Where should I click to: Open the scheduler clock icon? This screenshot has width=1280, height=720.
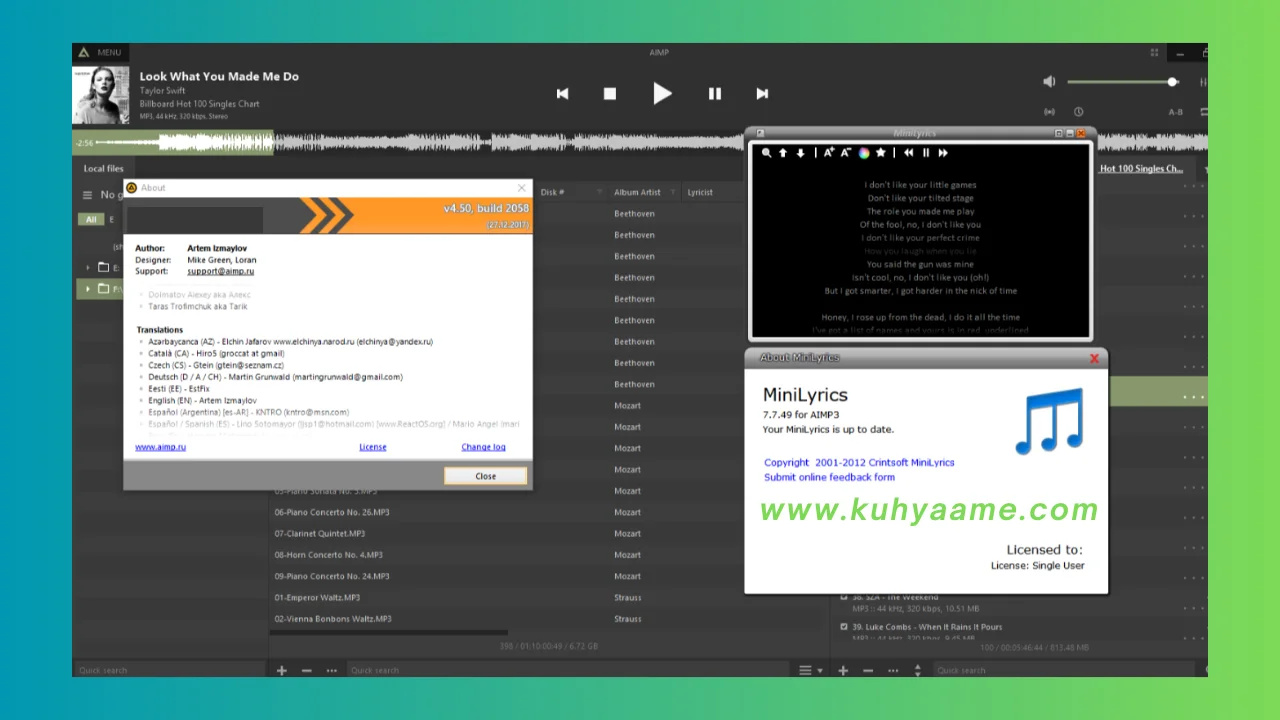point(1079,112)
